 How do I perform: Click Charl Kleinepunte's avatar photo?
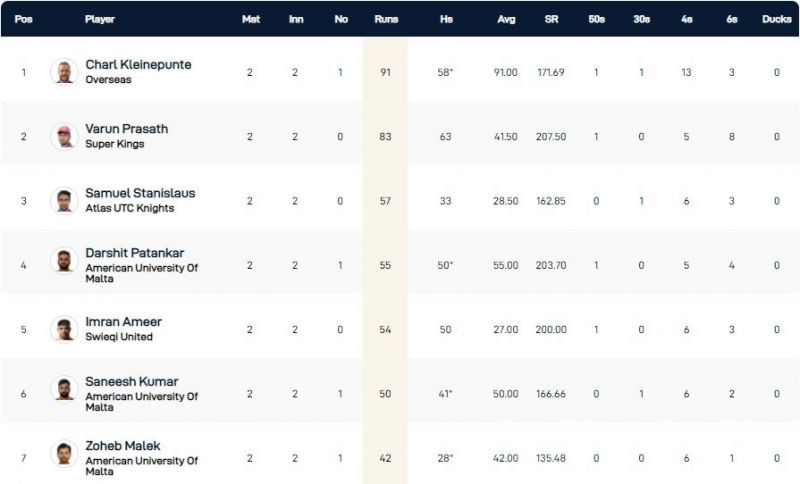point(64,72)
